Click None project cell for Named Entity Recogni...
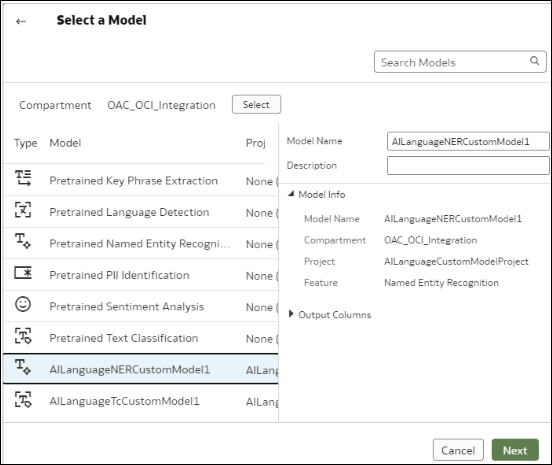552x465 pixels. click(x=262, y=244)
